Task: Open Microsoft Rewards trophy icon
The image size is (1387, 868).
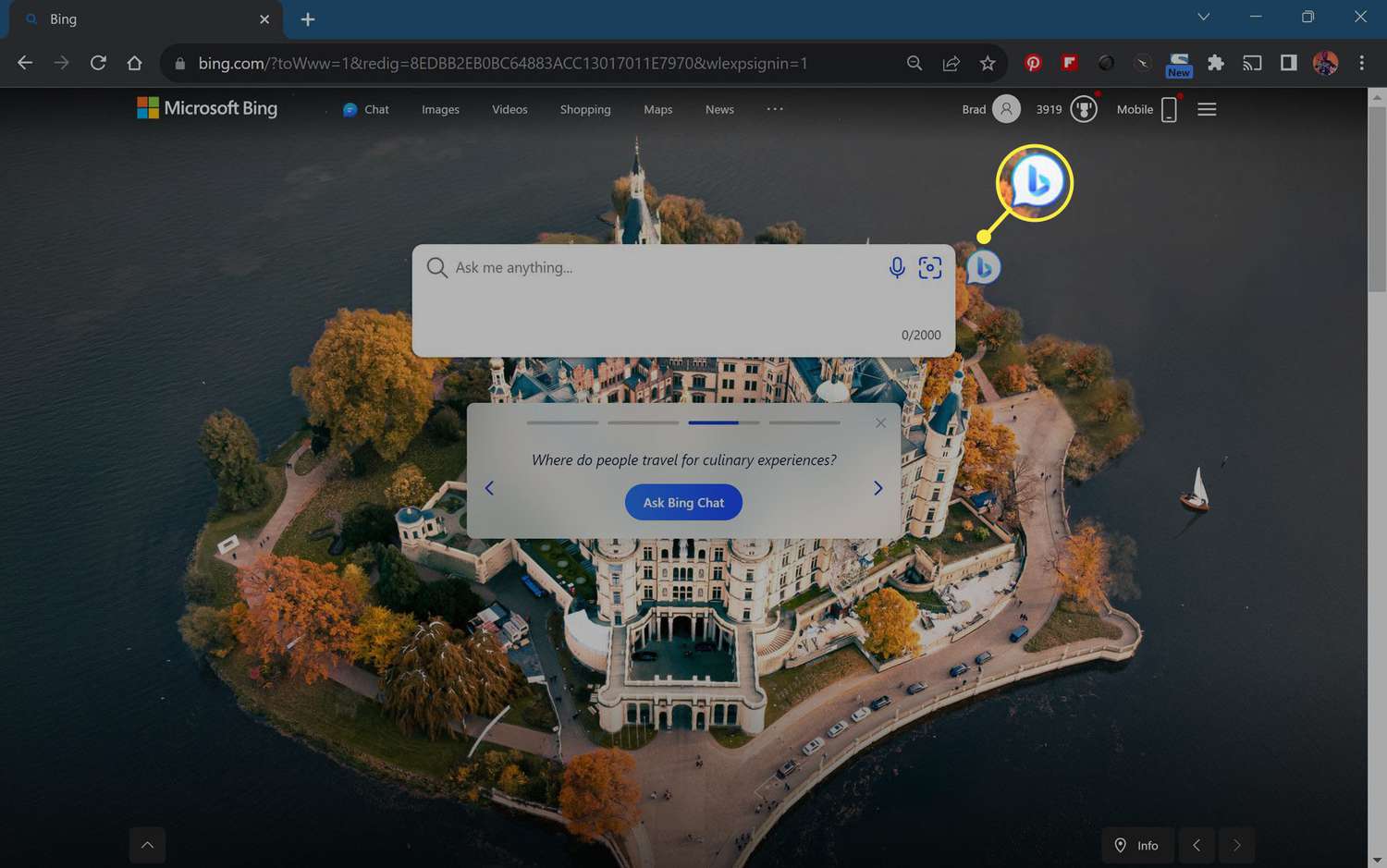Action: click(1083, 109)
